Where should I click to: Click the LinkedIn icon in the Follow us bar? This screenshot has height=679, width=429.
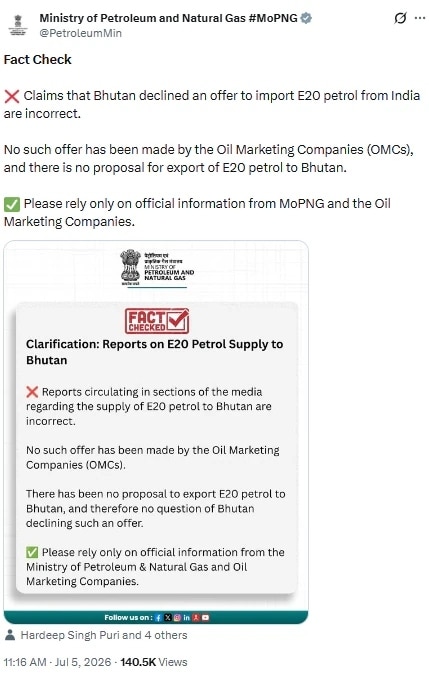point(187,618)
